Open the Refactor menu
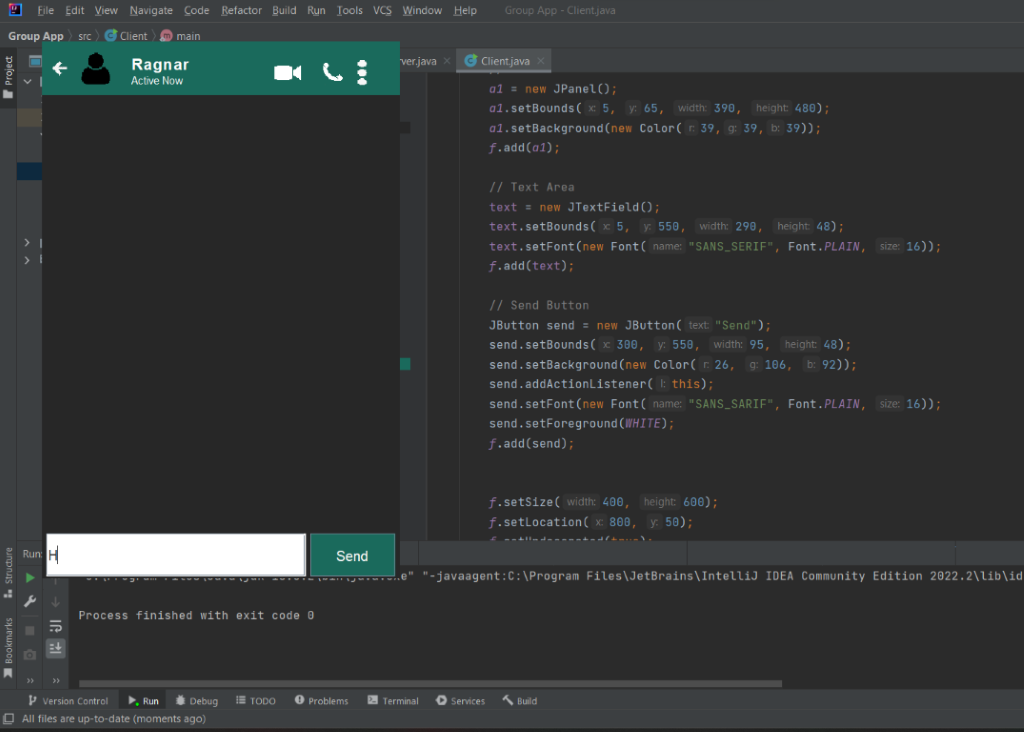 (x=241, y=10)
